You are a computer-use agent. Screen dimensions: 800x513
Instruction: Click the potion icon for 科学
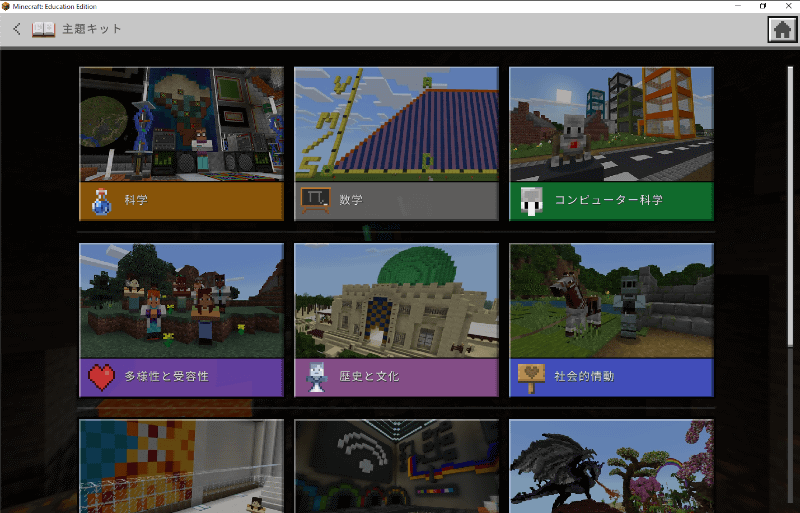tap(99, 200)
